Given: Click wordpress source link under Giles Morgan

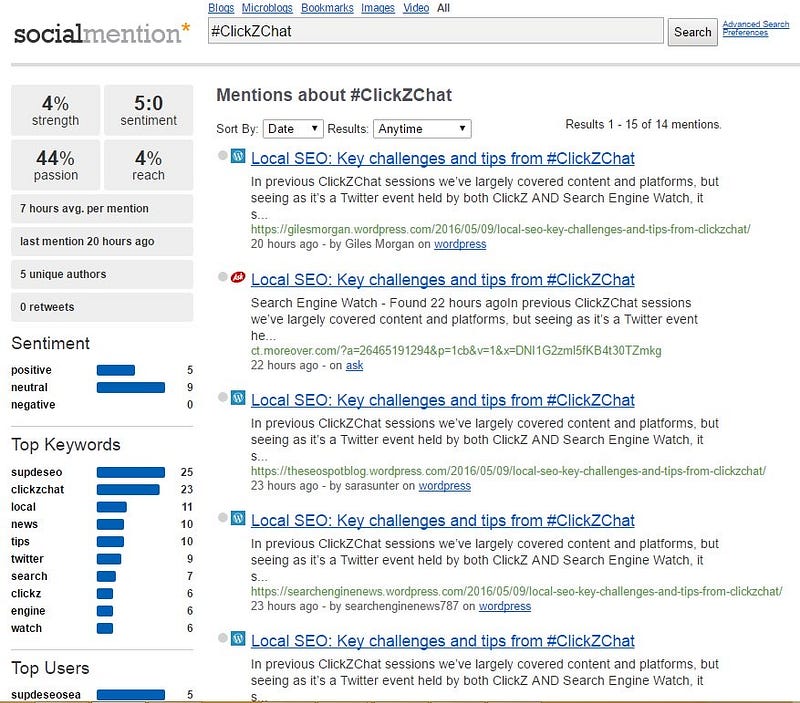Looking at the screenshot, I should tap(460, 244).
